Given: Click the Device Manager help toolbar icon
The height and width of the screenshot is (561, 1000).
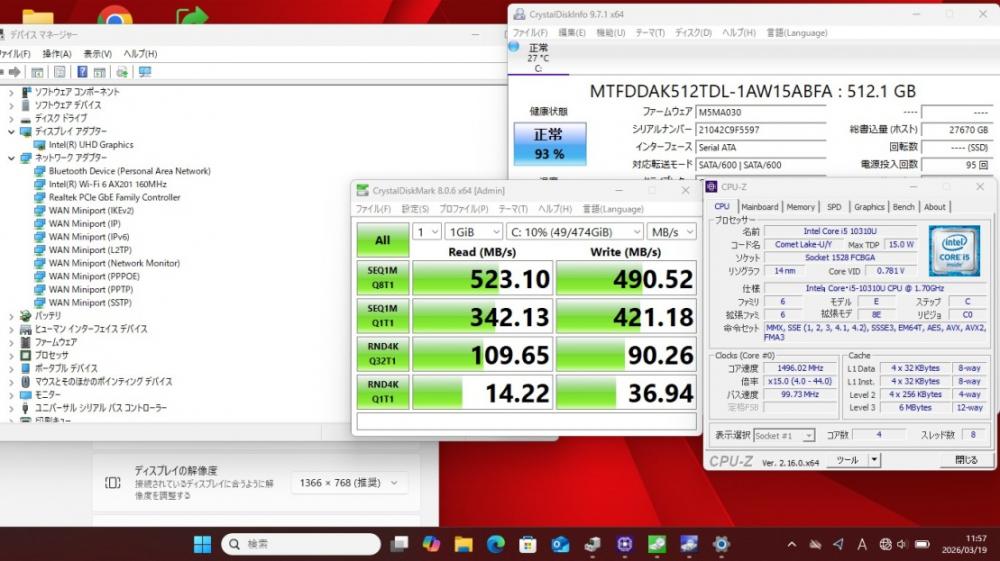Looking at the screenshot, I should tap(81, 72).
